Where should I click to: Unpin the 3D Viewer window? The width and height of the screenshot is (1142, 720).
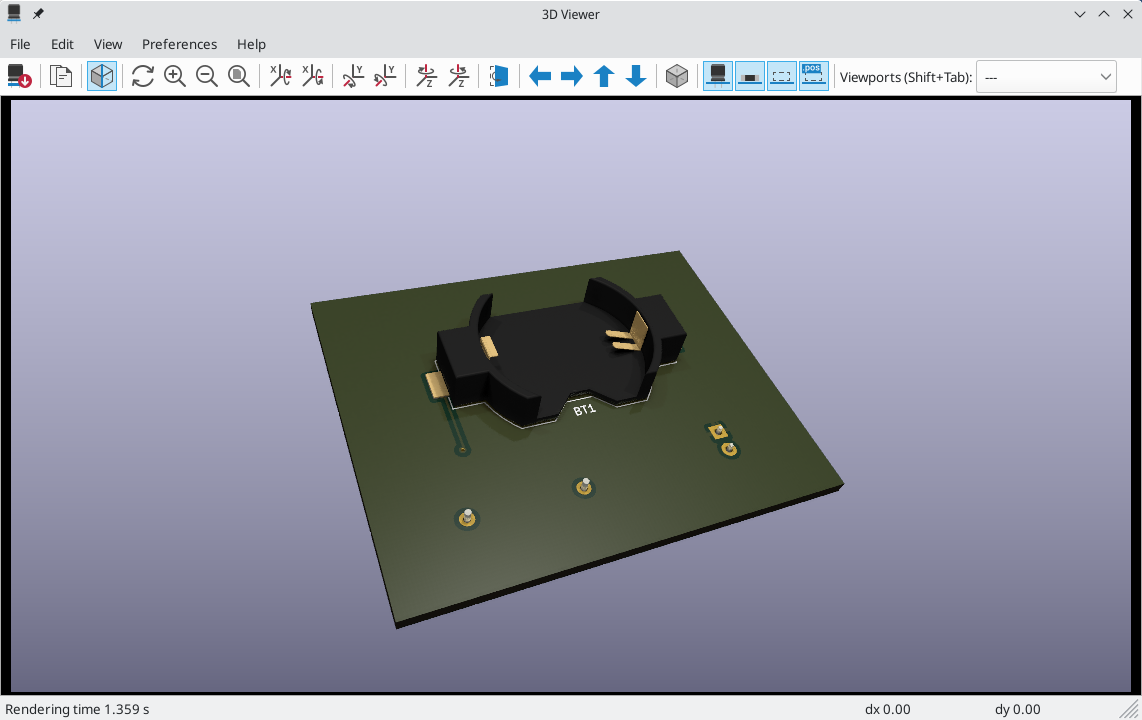point(37,14)
